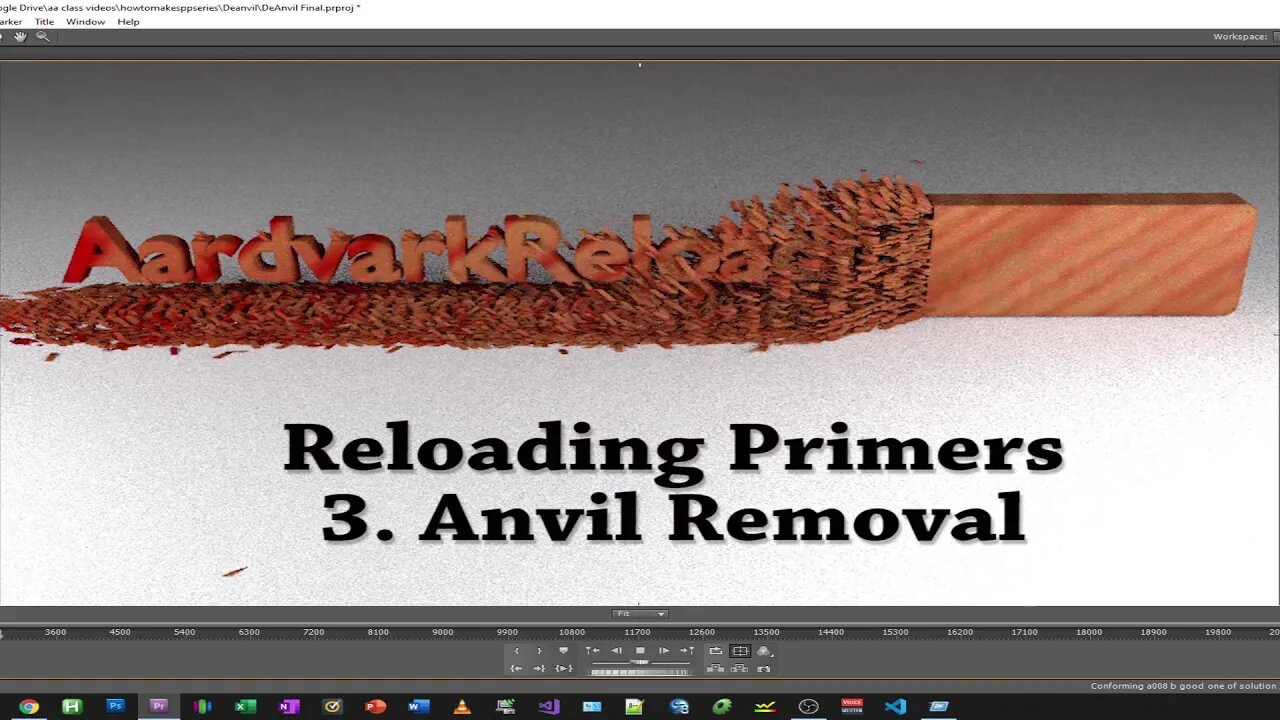Click the Mark Out button

pyautogui.click(x=539, y=650)
